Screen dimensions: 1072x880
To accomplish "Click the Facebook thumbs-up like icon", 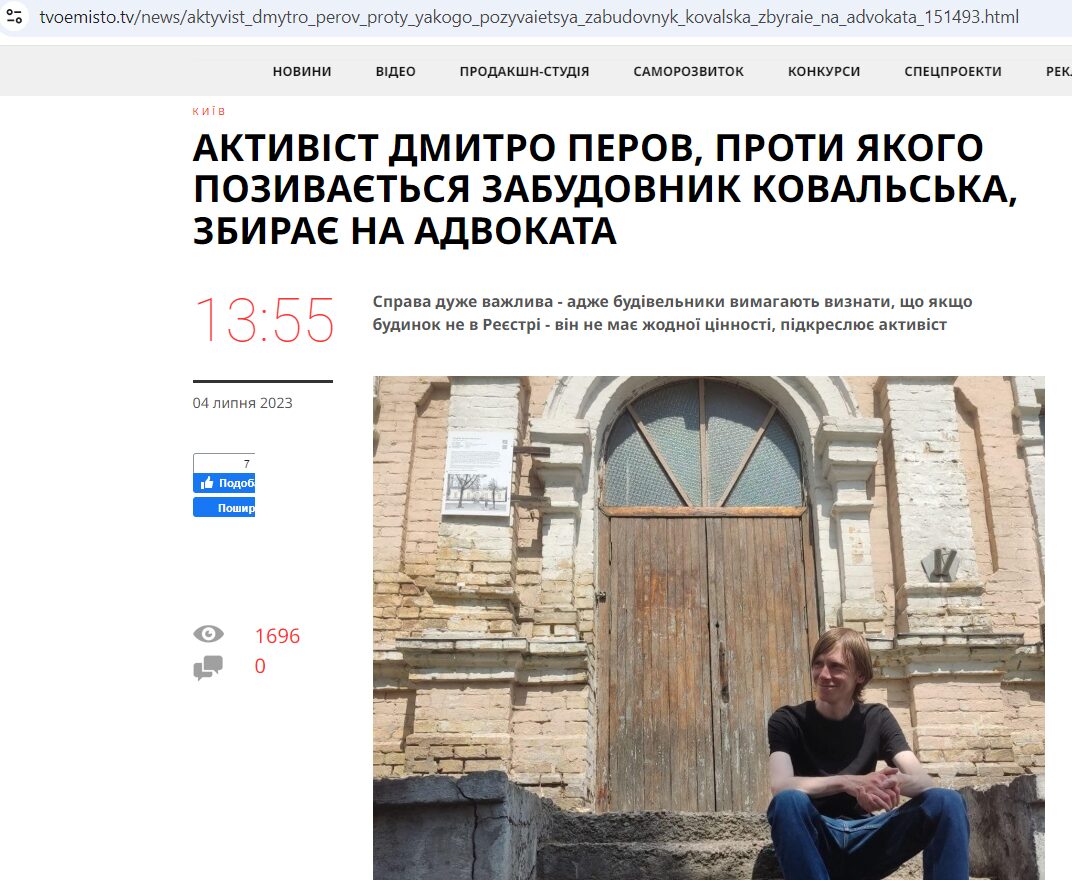I will pyautogui.click(x=207, y=483).
